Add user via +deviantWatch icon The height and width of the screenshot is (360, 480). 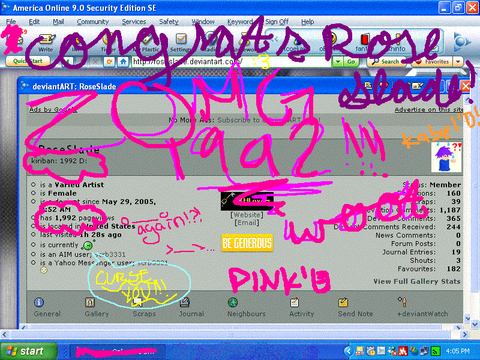402,302
